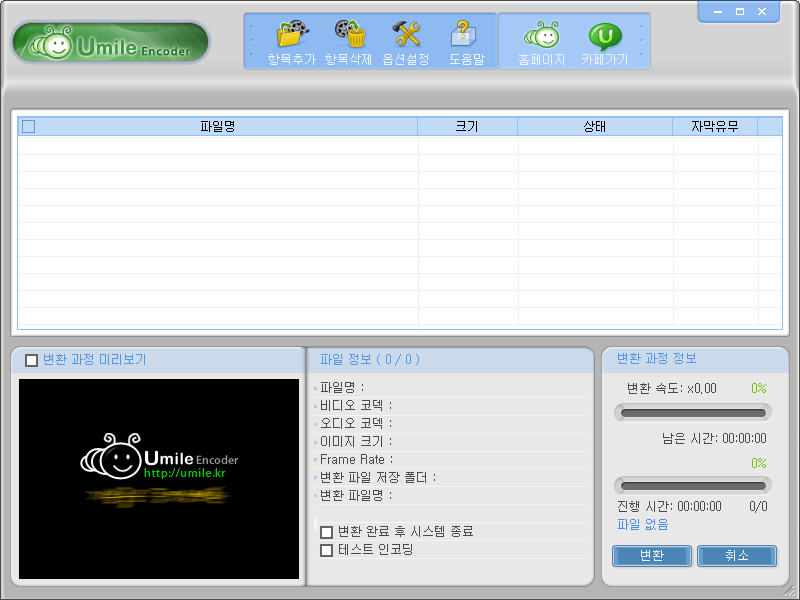Click the Umile Encoder logo at top left
Viewport: 800px width, 600px height.
pos(111,43)
